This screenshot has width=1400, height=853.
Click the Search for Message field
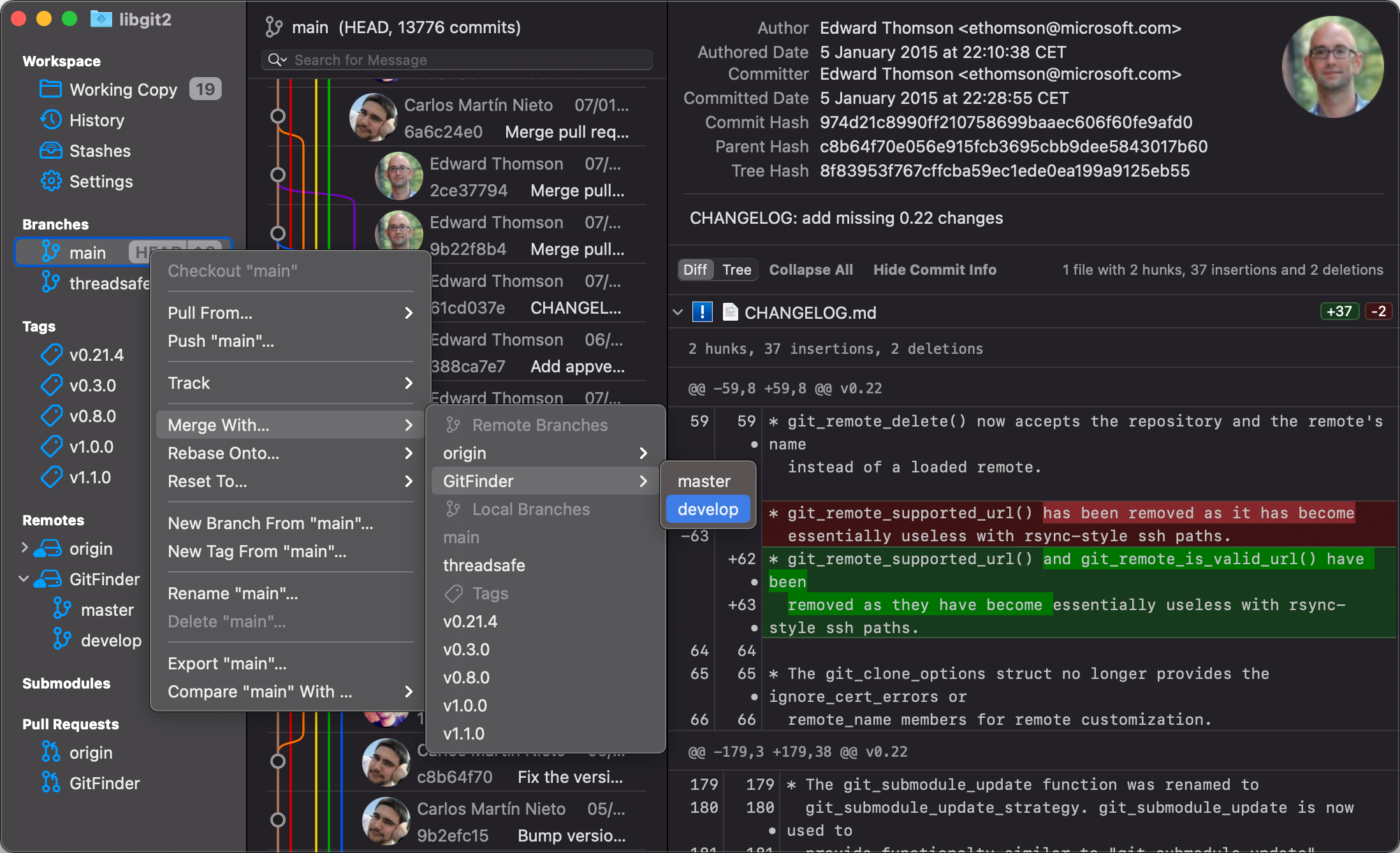point(457,60)
